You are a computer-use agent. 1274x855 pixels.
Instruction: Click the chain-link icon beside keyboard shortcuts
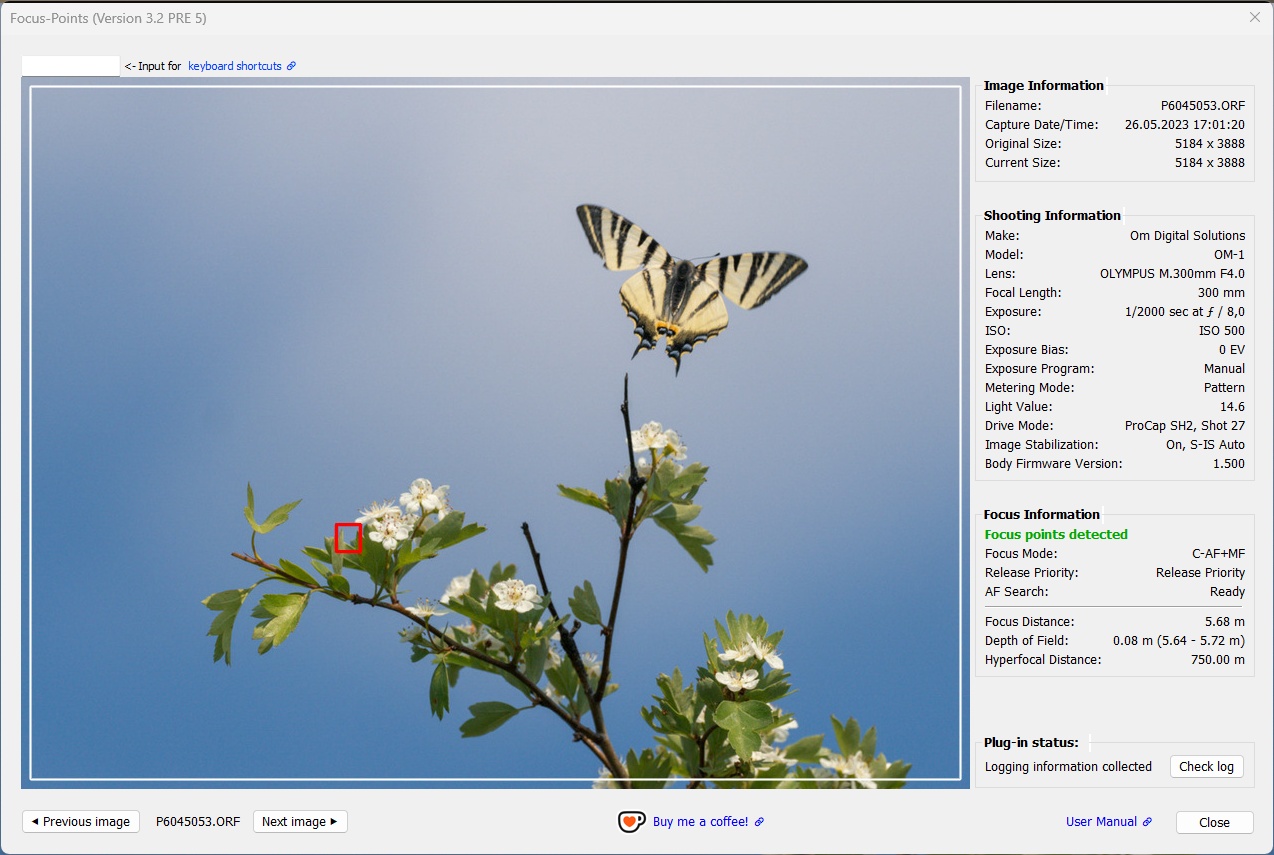click(x=291, y=65)
